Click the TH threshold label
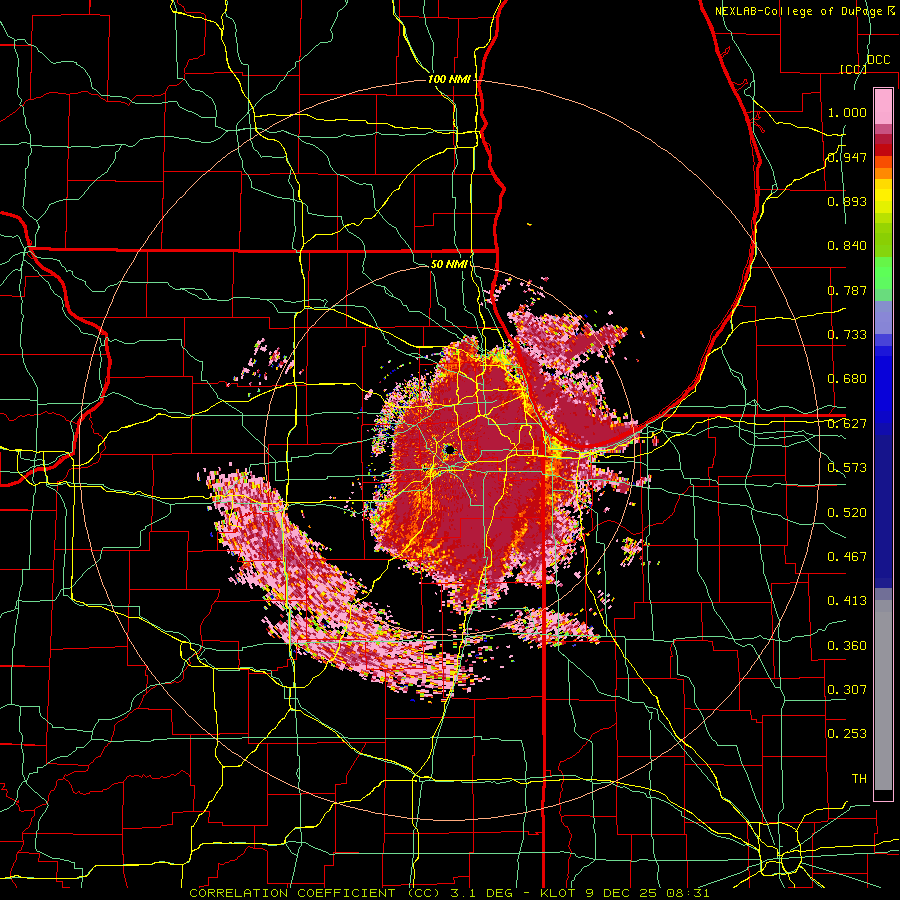900x900 pixels. coord(859,779)
